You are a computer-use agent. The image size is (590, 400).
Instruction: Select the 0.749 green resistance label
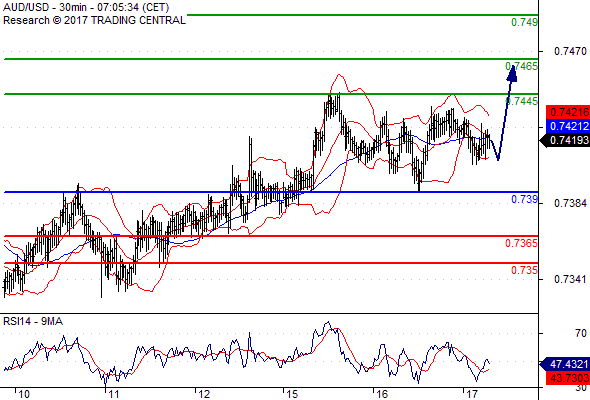(x=525, y=22)
